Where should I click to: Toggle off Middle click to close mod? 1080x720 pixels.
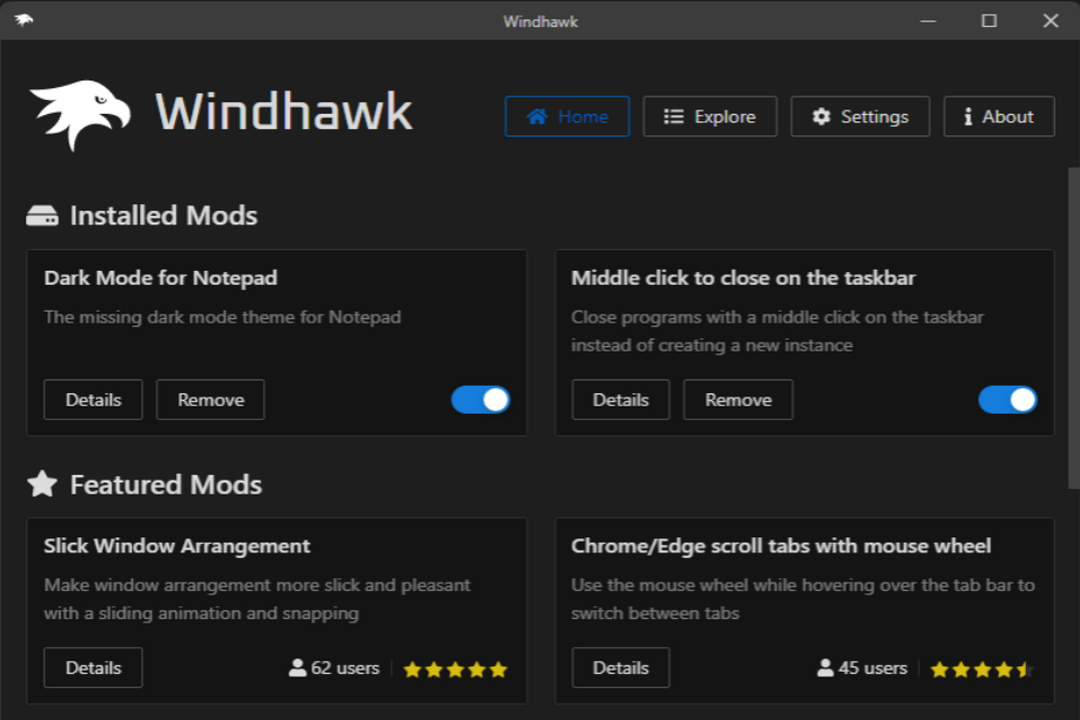coord(1008,399)
